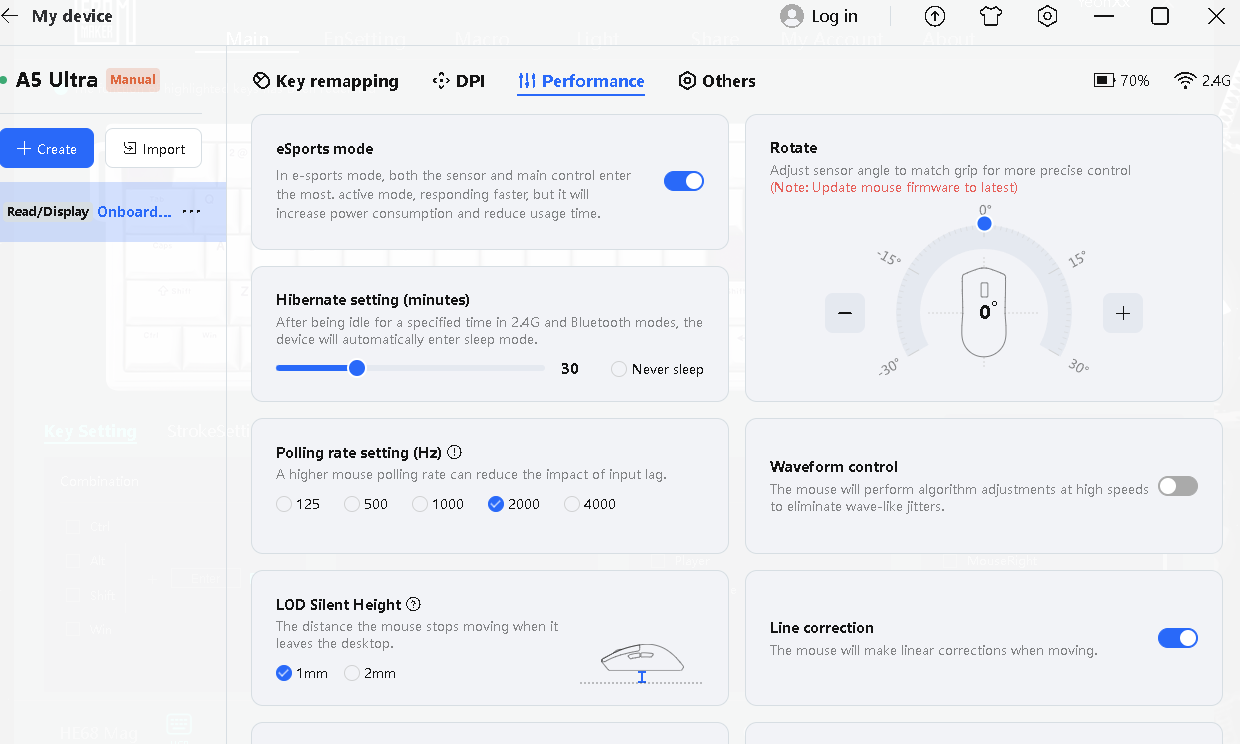Turn off the Line correction toggle
This screenshot has height=744, width=1240.
tap(1177, 638)
